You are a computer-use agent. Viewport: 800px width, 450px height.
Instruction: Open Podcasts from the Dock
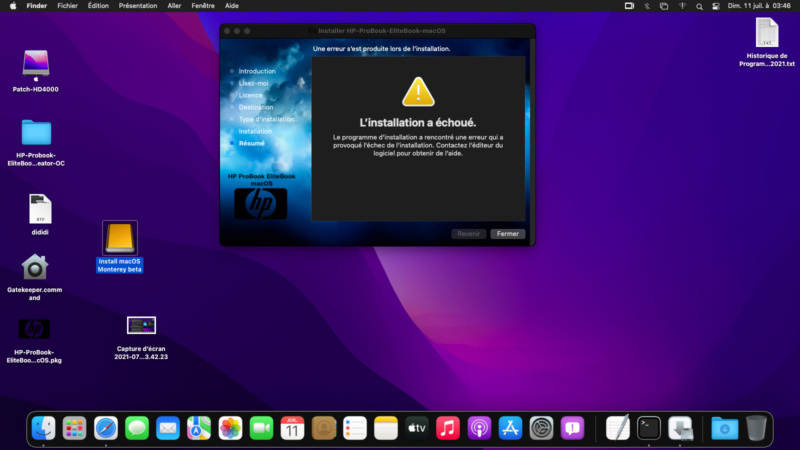click(x=479, y=428)
